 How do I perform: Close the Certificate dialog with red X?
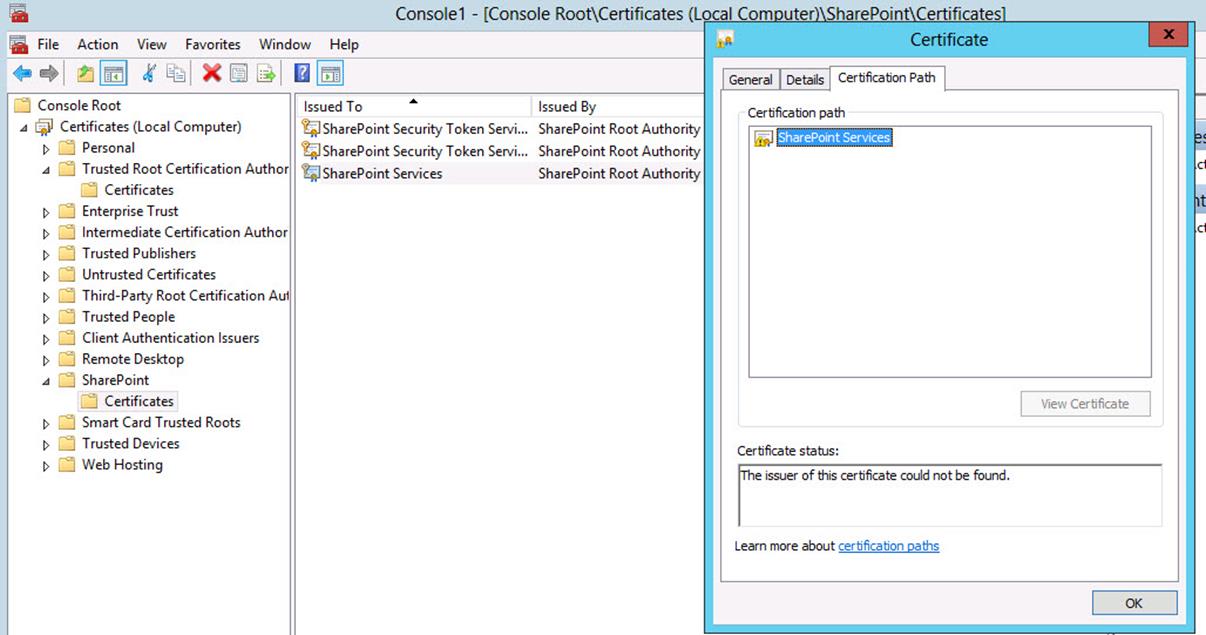1168,33
